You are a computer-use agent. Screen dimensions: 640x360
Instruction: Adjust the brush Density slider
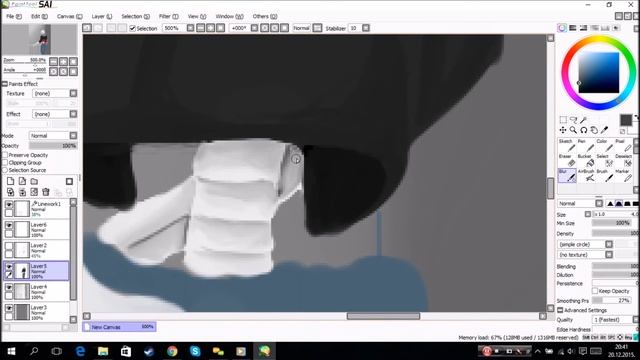pyautogui.click(x=615, y=233)
